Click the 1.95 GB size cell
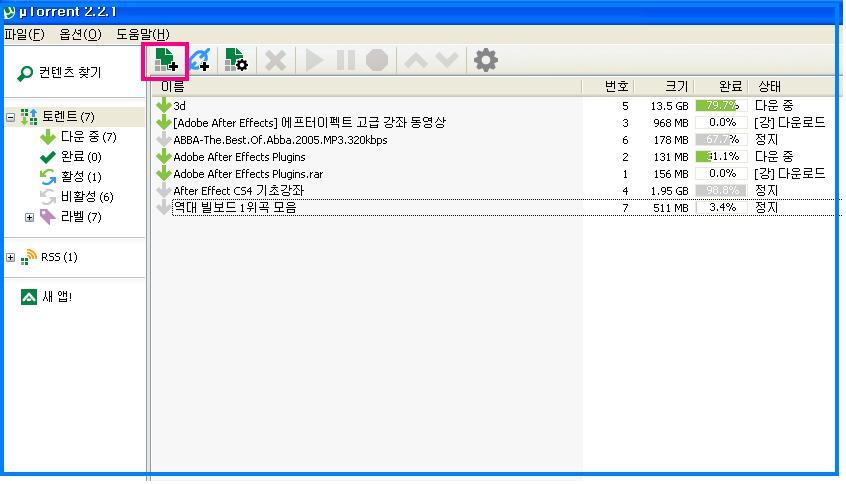The height and width of the screenshot is (484, 846). (669, 191)
